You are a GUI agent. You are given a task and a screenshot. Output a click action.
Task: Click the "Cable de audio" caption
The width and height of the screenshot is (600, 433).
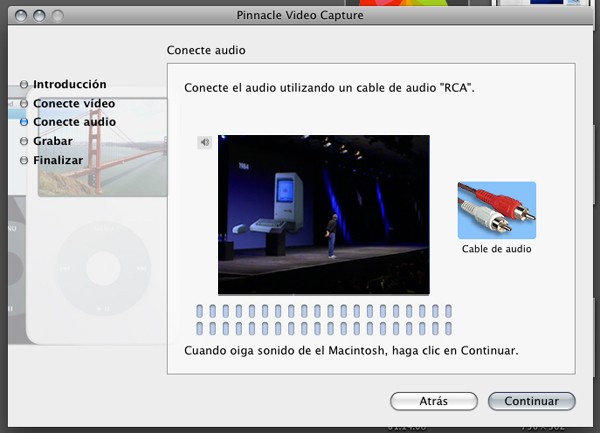tap(497, 249)
